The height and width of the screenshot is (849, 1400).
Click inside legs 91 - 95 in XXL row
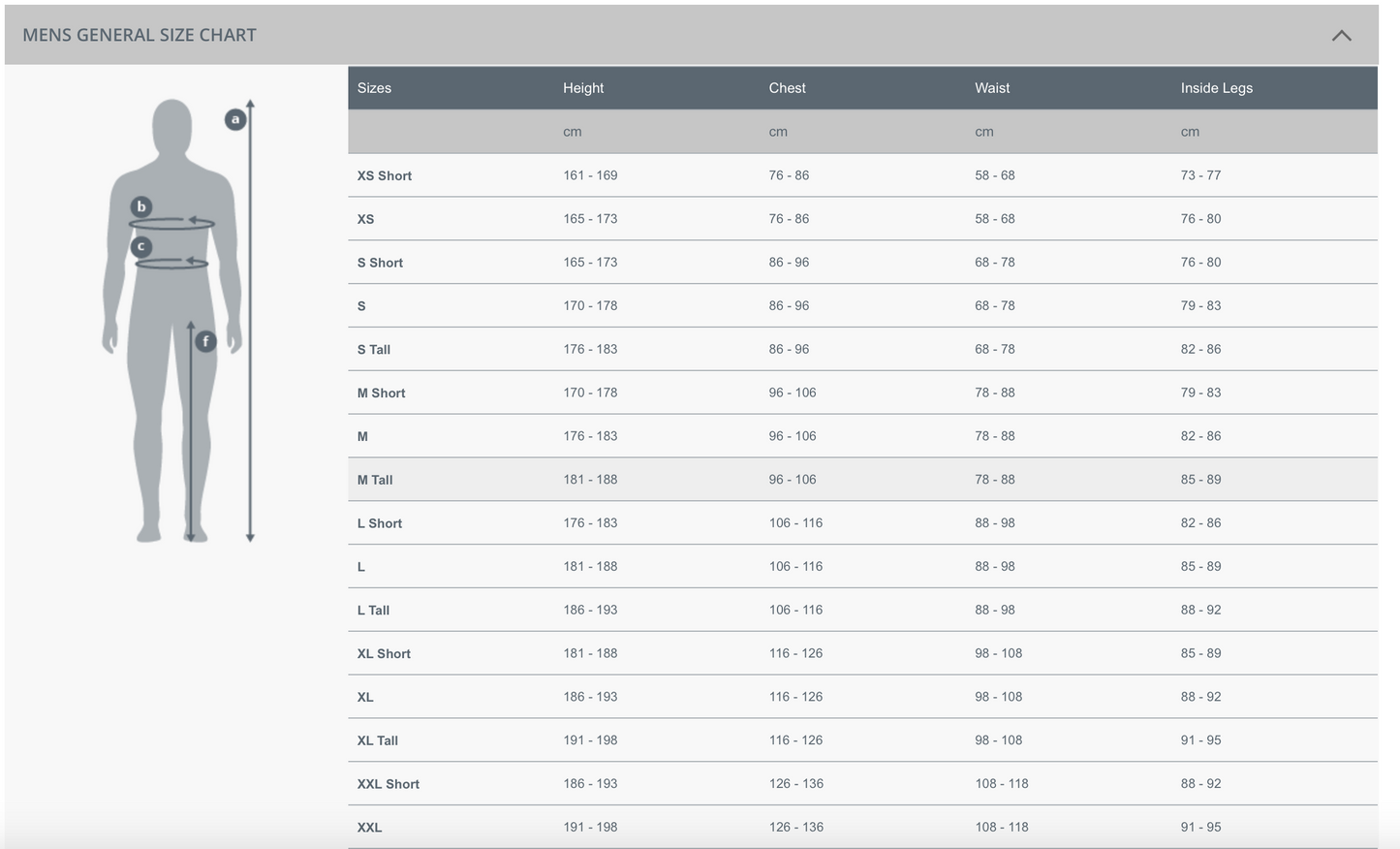point(1200,828)
